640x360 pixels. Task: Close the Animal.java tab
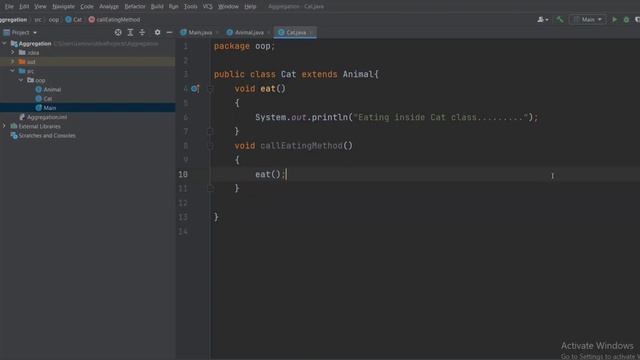click(x=269, y=33)
